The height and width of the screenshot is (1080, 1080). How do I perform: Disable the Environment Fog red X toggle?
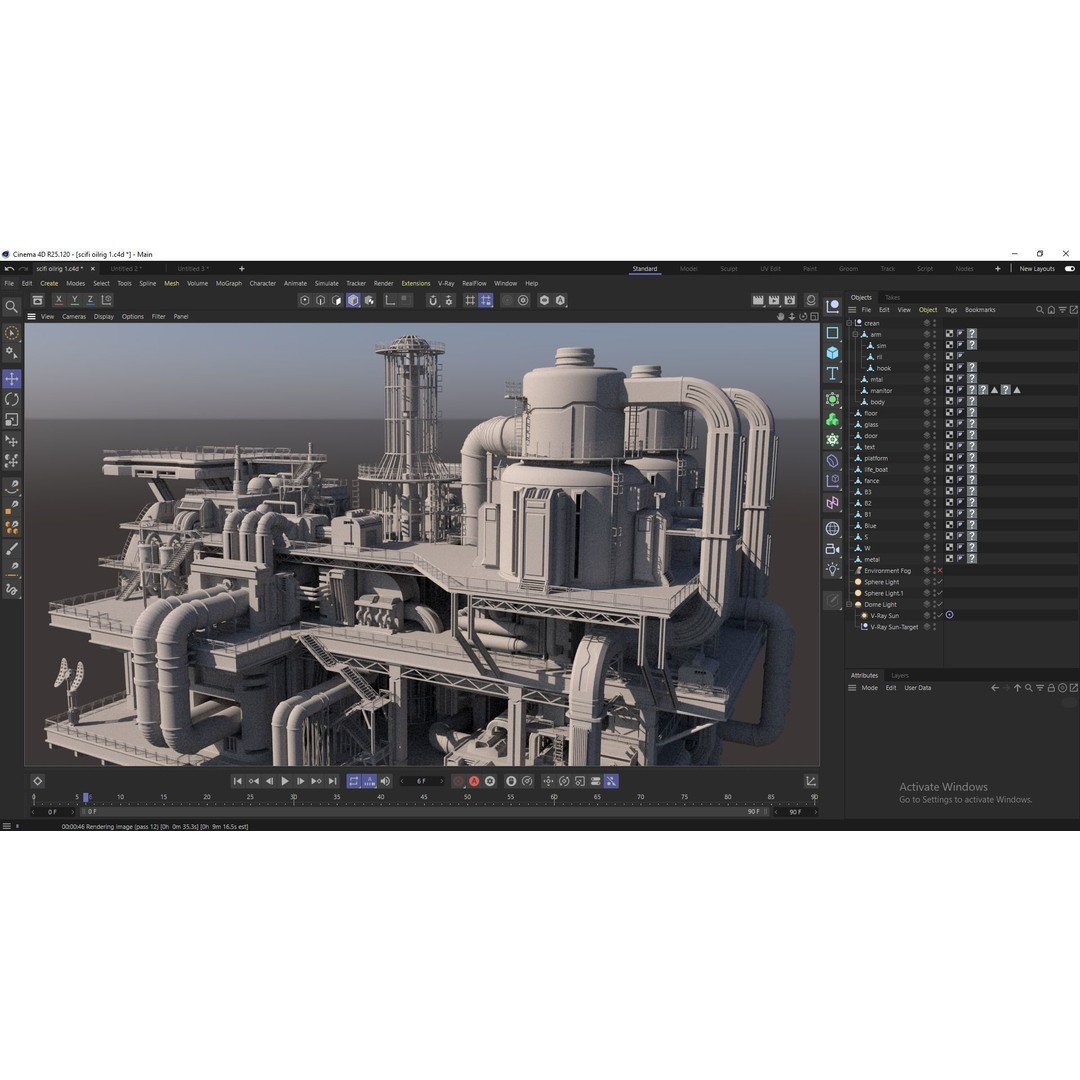[x=942, y=570]
